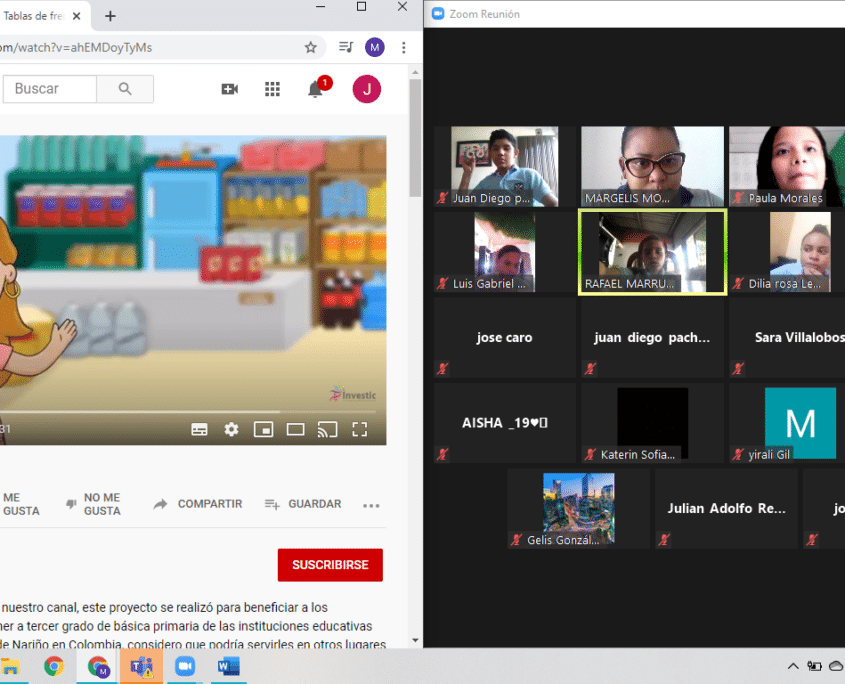Screen dimensions: 845x684
Task: Click muted mic icon on Sara Villalobos tile
Action: click(x=738, y=369)
